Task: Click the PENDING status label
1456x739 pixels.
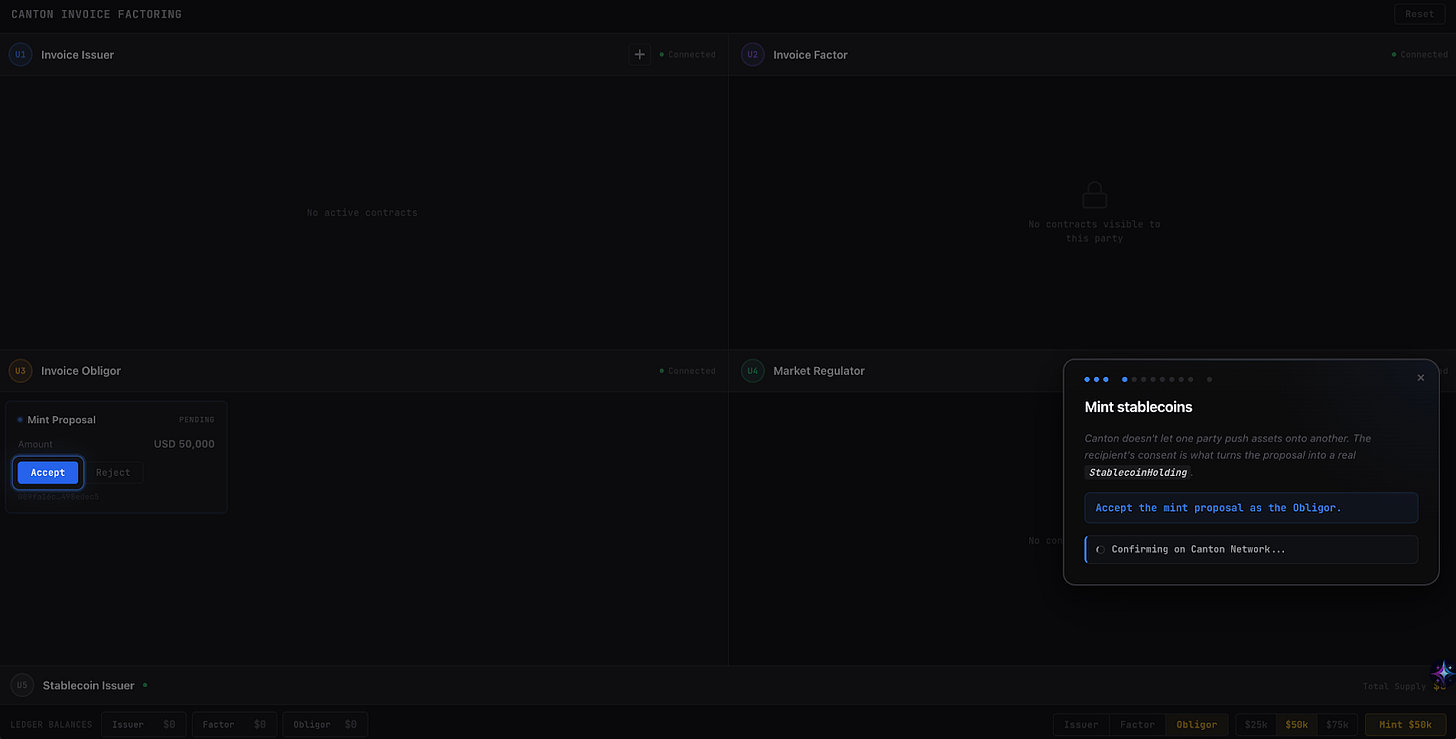Action: click(197, 420)
